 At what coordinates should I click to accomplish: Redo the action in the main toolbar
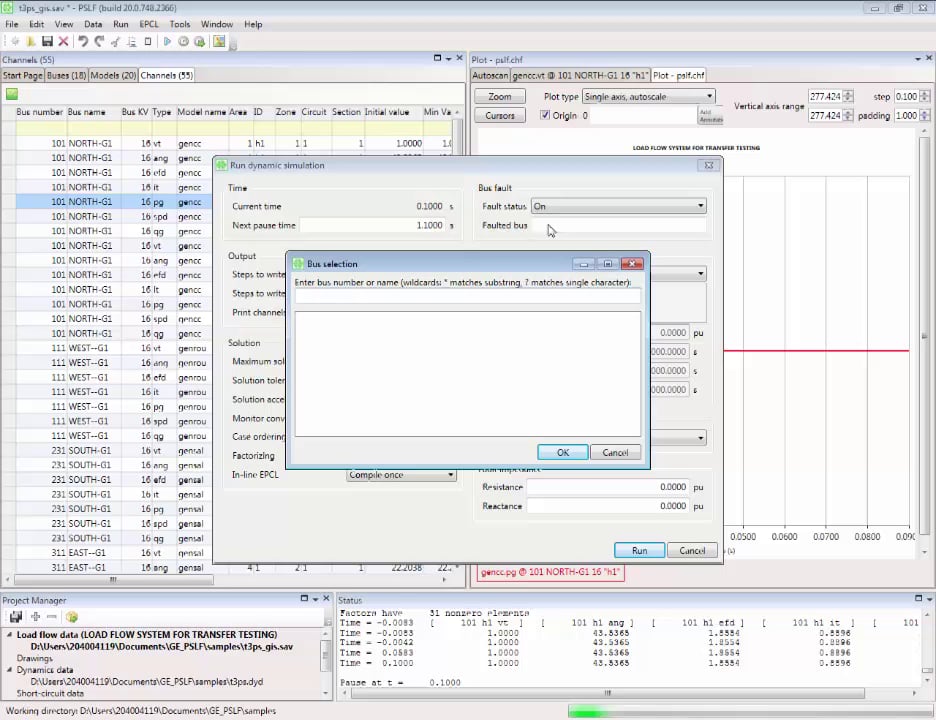pos(99,41)
